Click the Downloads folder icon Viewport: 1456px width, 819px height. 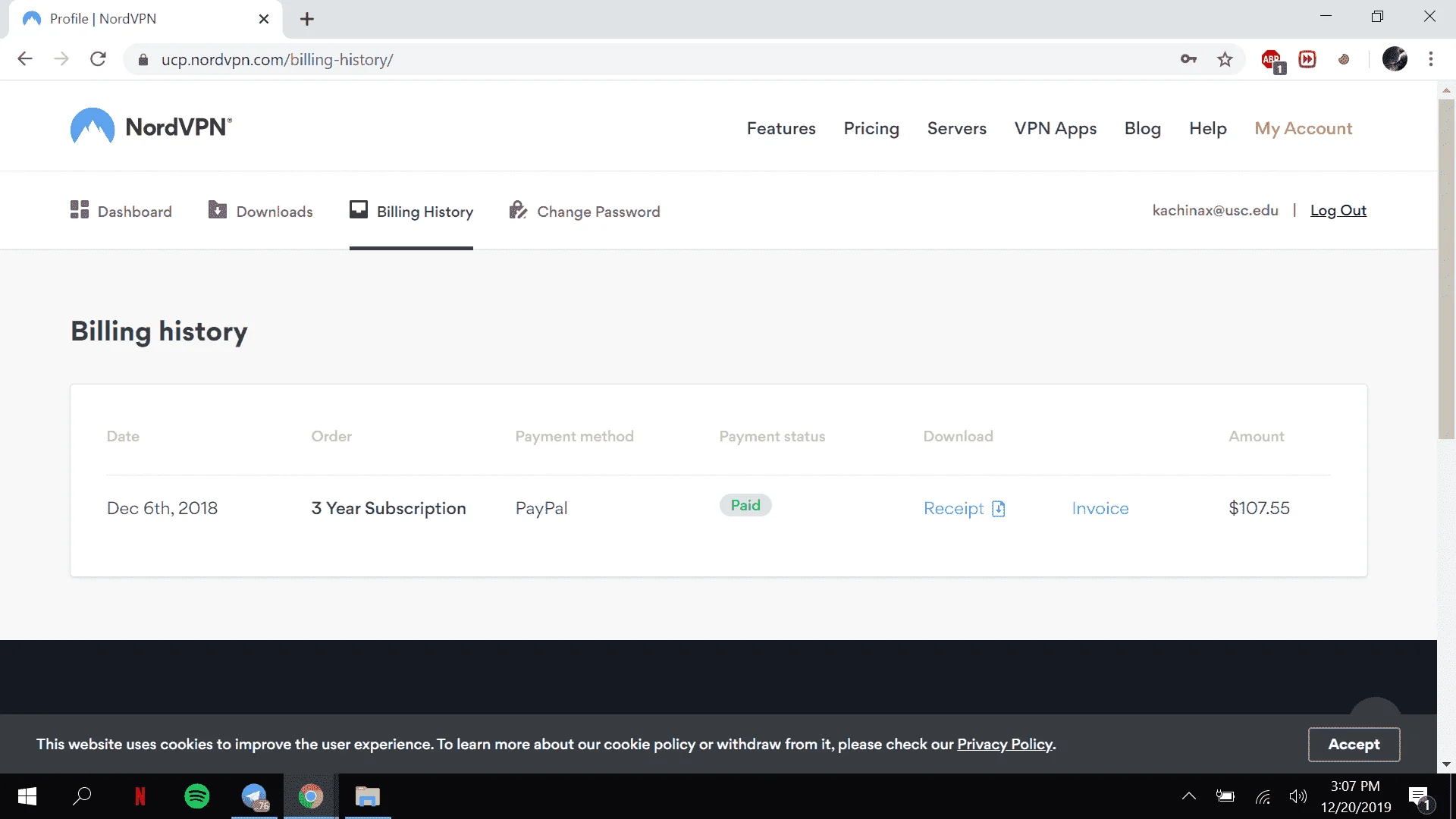coord(218,209)
